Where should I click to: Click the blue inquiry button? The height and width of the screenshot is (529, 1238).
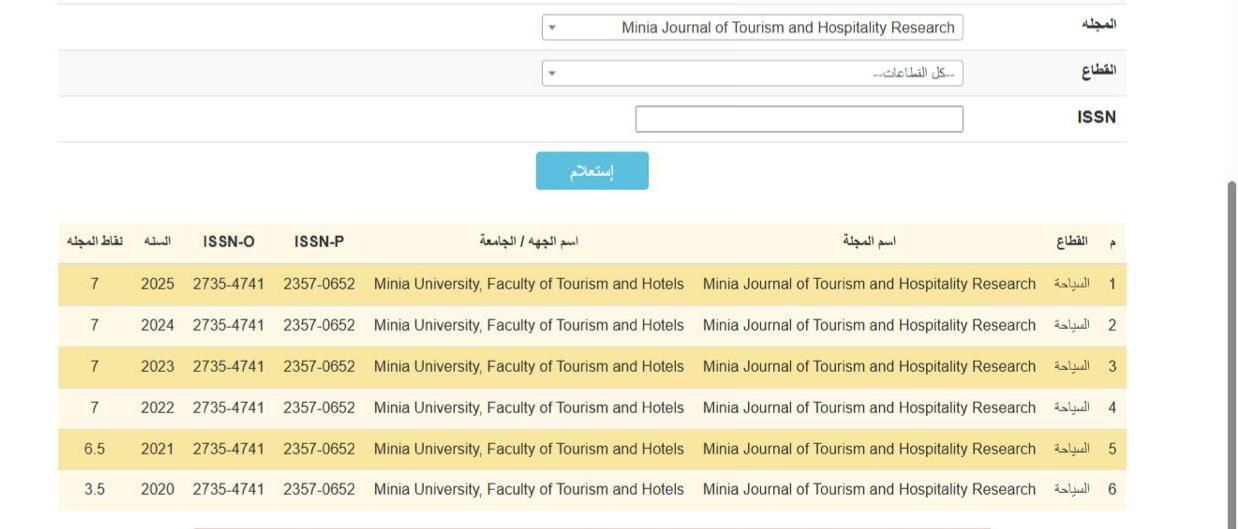click(592, 171)
